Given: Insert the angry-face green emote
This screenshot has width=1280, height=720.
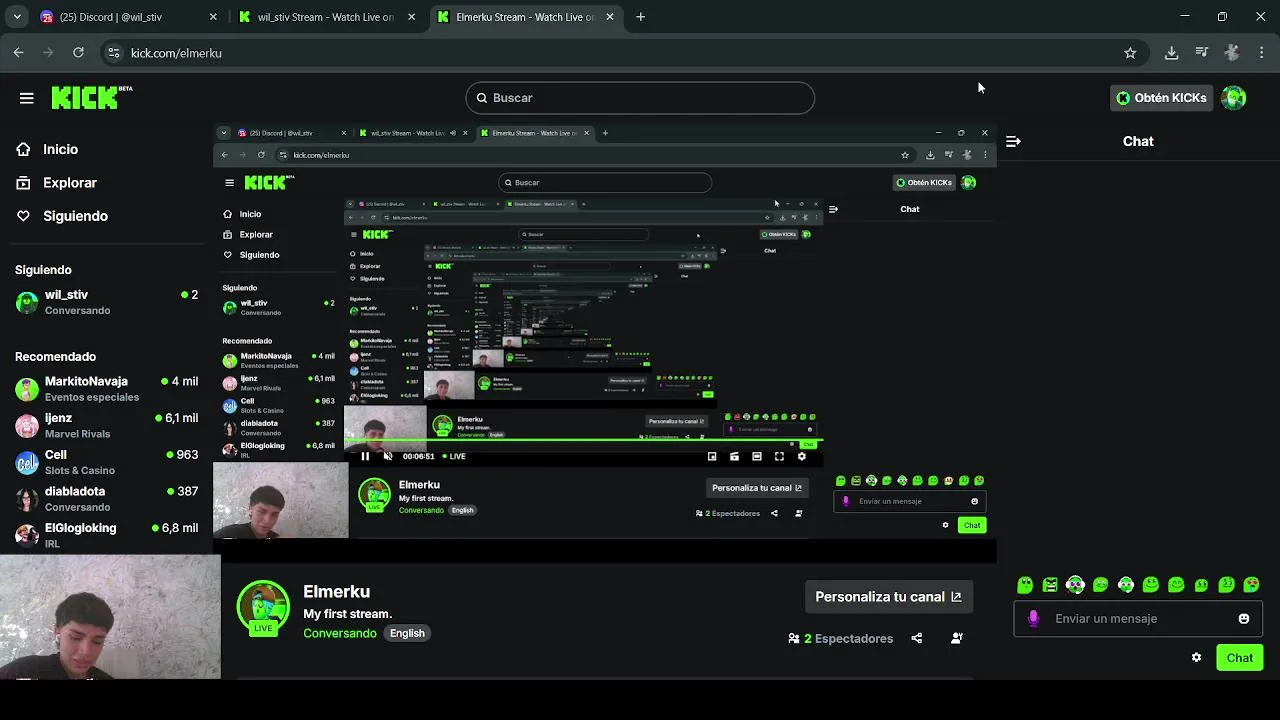Looking at the screenshot, I should point(1050,585).
